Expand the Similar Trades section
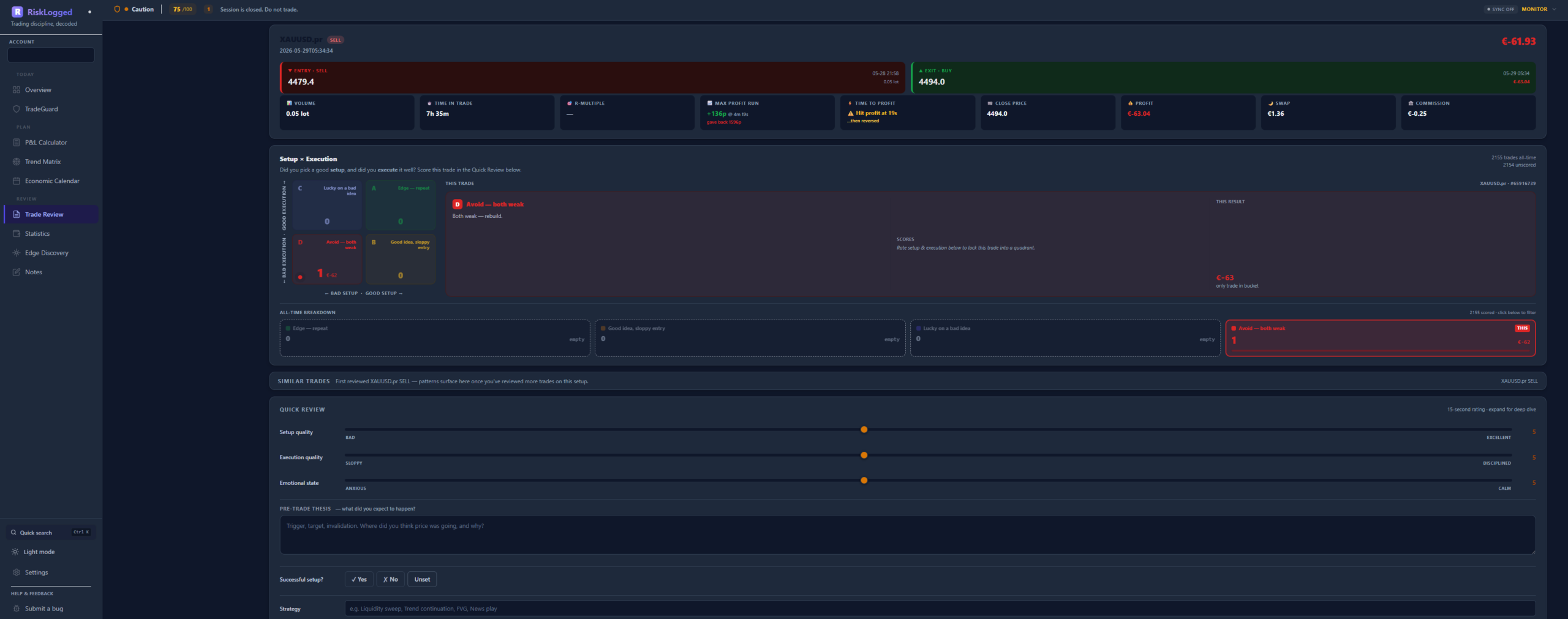 tap(907, 381)
